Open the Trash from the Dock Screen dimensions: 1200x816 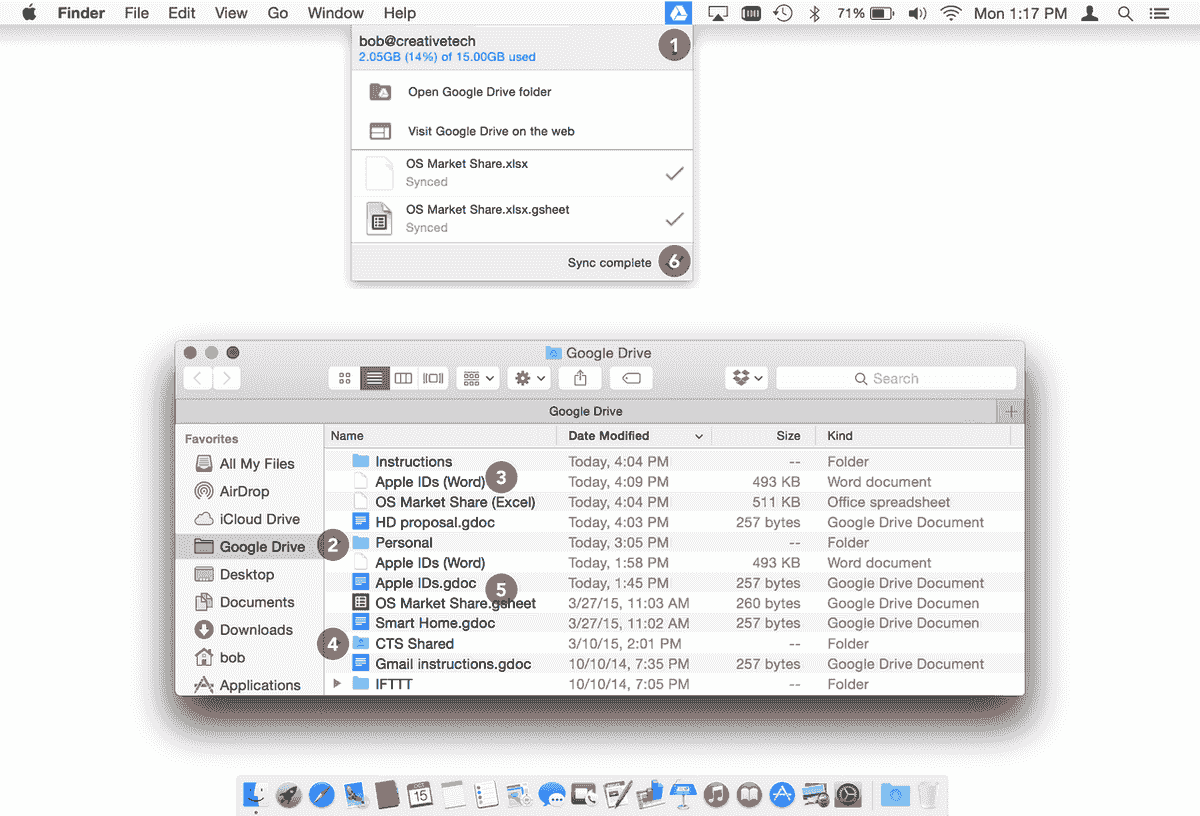927,795
